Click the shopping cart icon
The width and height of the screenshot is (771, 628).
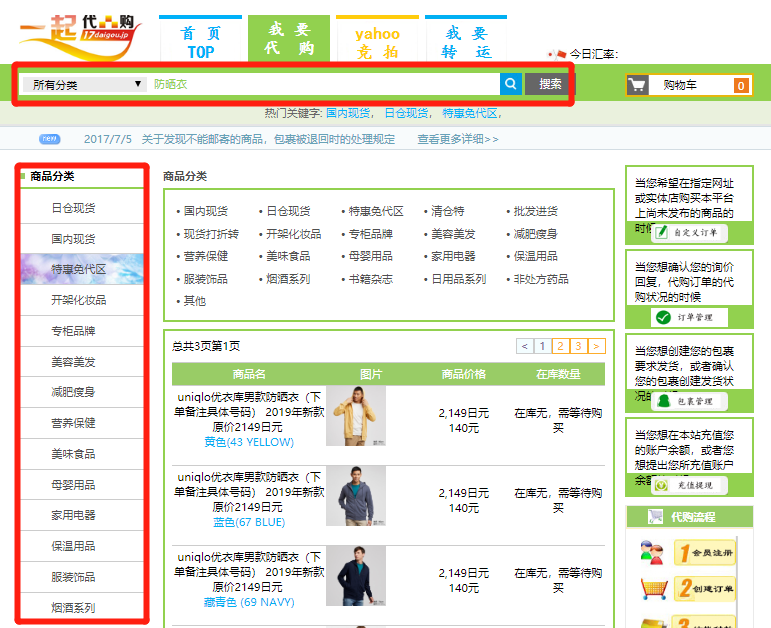[x=638, y=85]
